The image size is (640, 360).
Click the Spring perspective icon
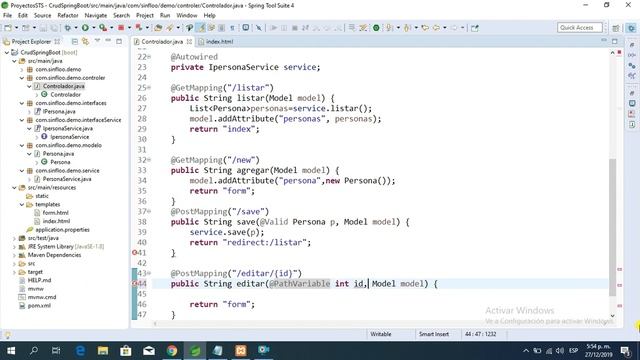click(x=631, y=28)
